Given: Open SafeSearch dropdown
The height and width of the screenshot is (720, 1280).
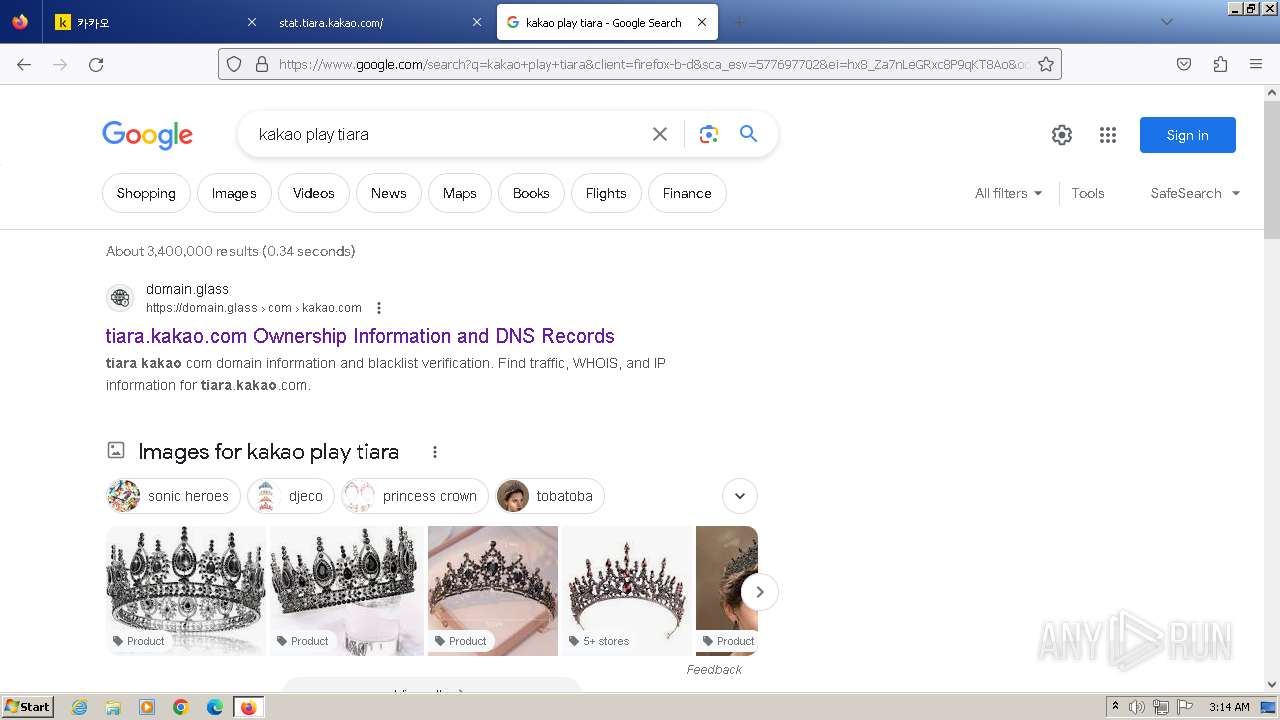Looking at the screenshot, I should point(1195,193).
